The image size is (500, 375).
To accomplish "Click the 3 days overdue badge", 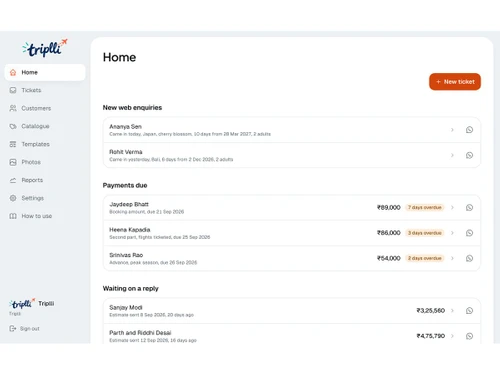I will 425,233.
